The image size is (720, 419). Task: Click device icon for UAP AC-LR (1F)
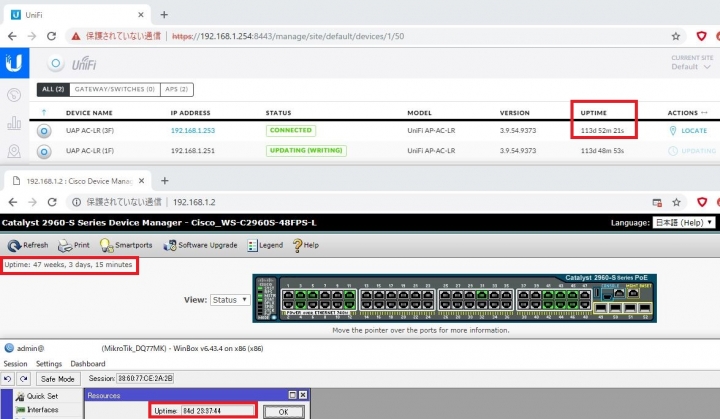click(x=44, y=151)
